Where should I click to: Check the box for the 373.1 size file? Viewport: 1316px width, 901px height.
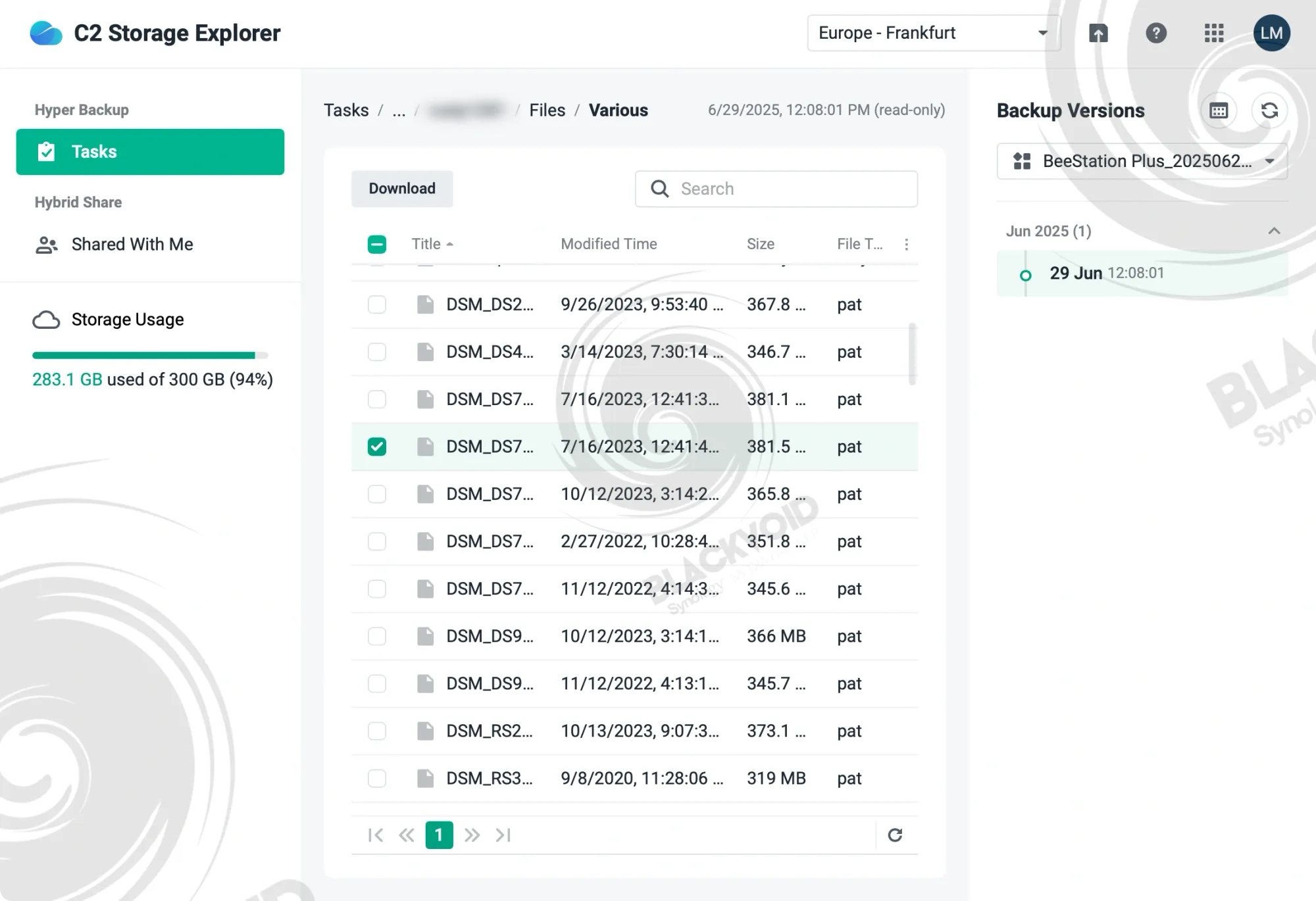coord(377,731)
